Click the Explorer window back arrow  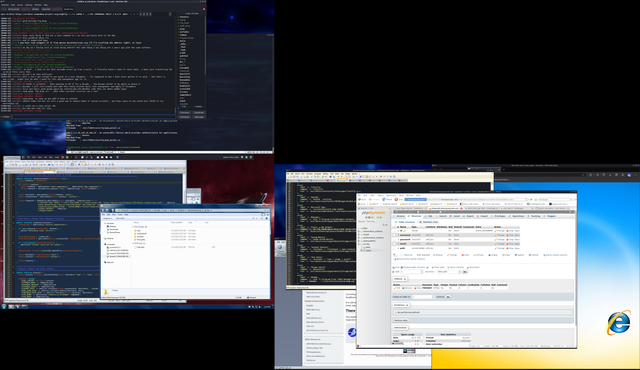tap(103, 210)
